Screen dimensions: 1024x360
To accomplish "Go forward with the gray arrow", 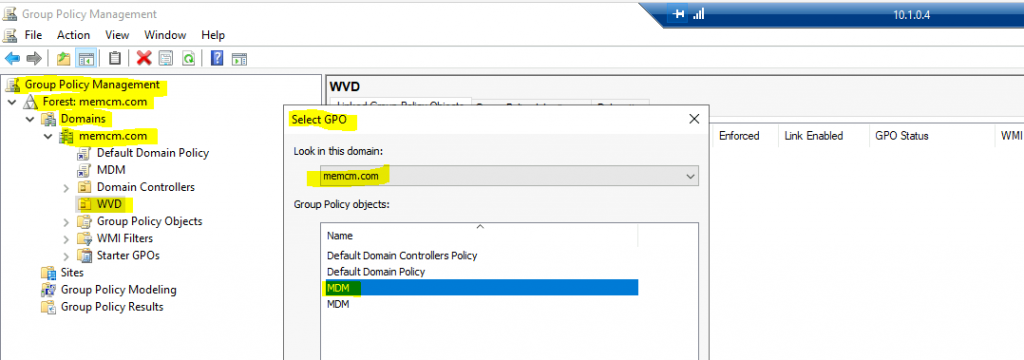I will pyautogui.click(x=33, y=59).
